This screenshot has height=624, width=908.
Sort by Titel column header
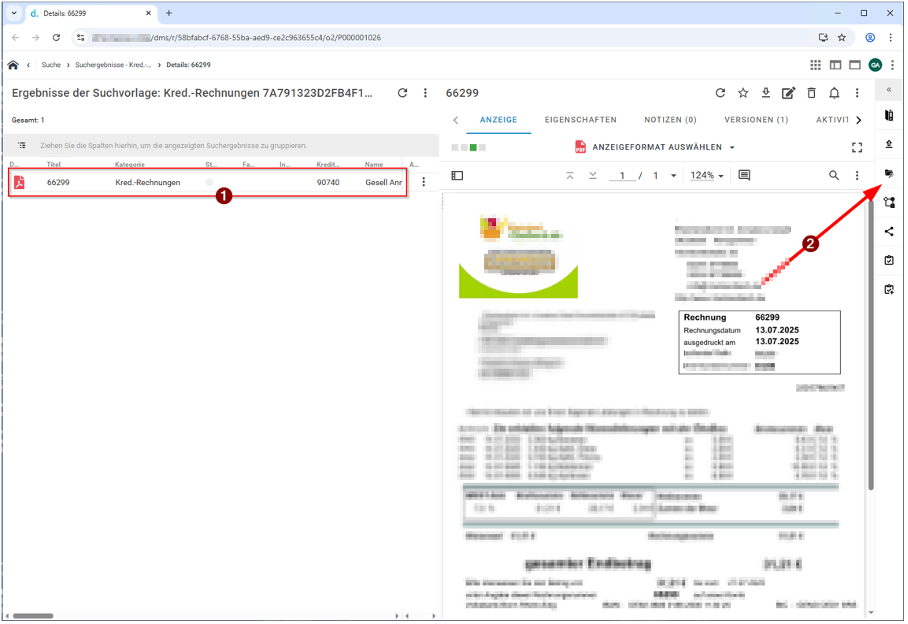(x=53, y=164)
